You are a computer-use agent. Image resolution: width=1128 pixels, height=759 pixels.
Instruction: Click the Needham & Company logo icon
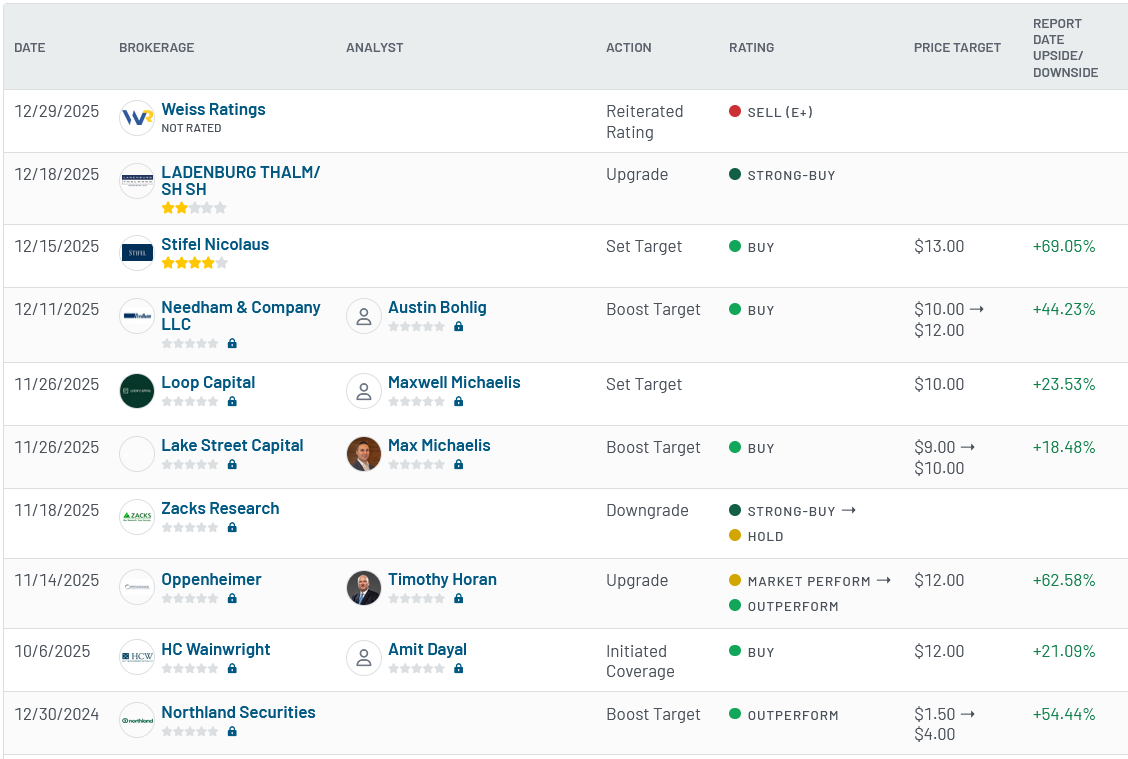point(137,316)
